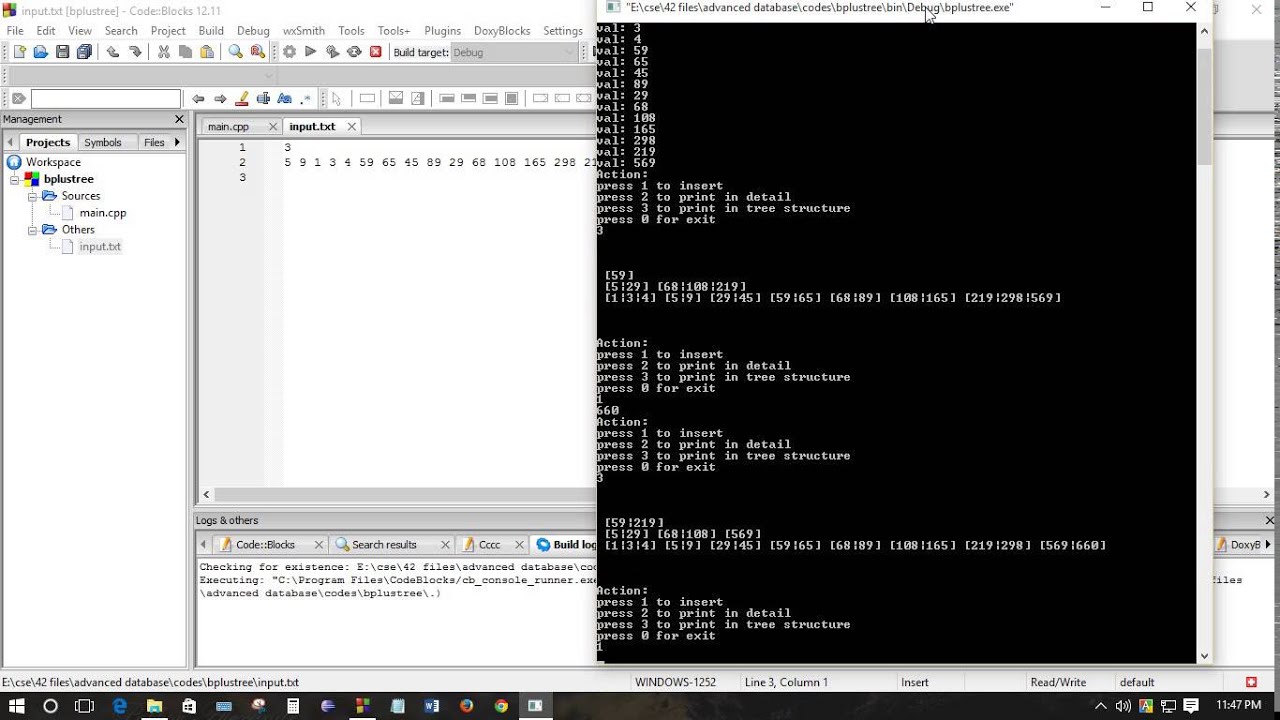The image size is (1280, 720).
Task: Open Chrome from the taskbar
Action: [x=500, y=706]
